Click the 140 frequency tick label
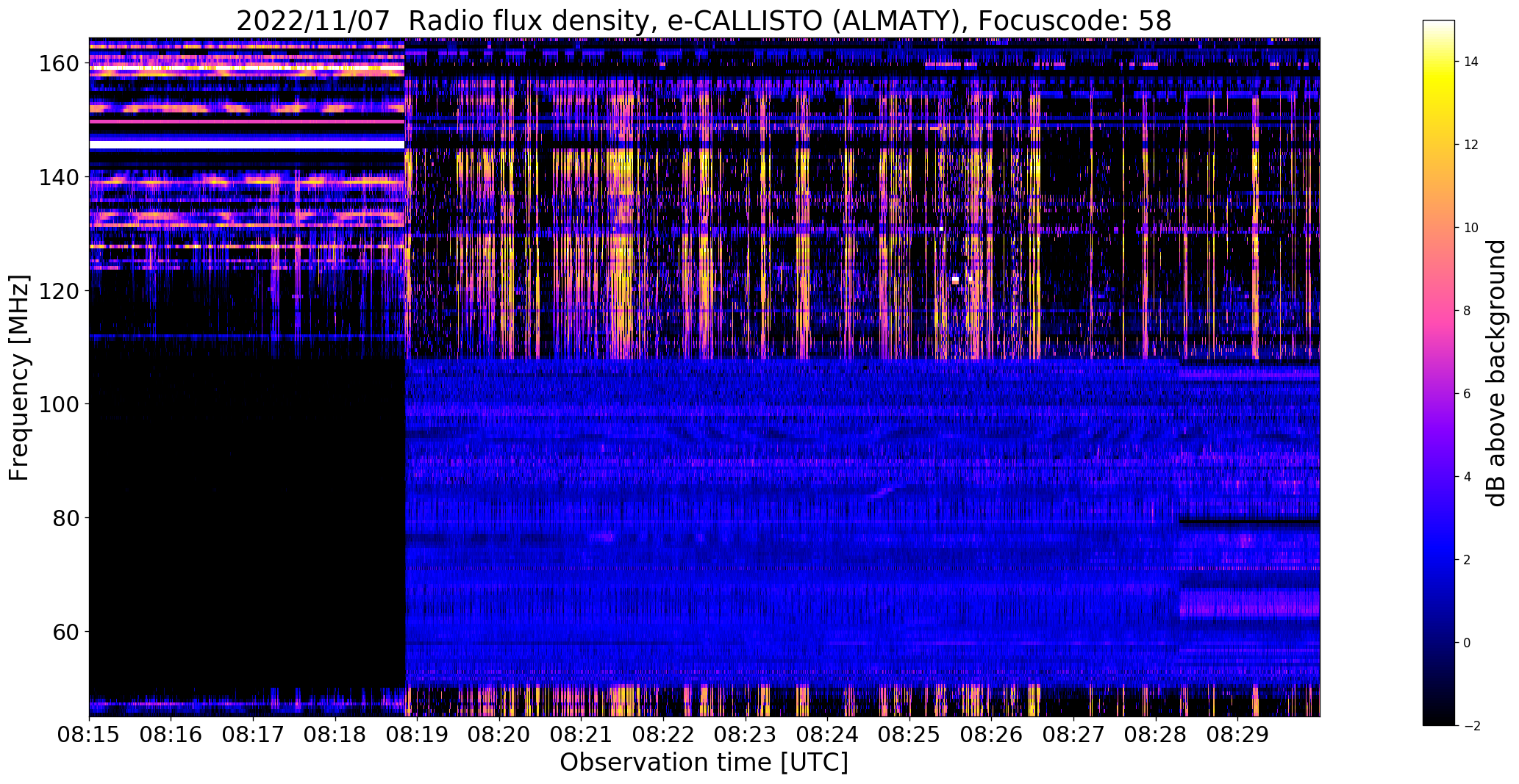This screenshot has height=784, width=1519. (61, 177)
